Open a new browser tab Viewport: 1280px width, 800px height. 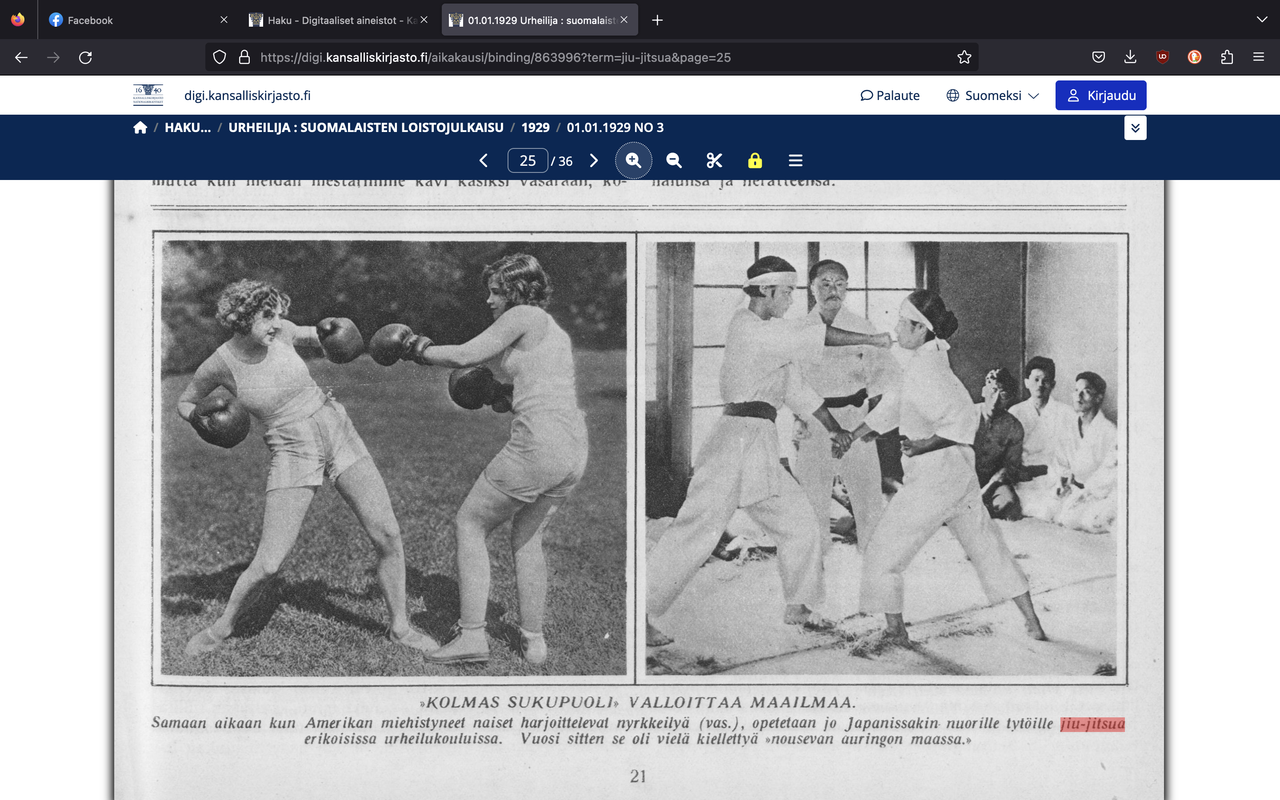(657, 20)
